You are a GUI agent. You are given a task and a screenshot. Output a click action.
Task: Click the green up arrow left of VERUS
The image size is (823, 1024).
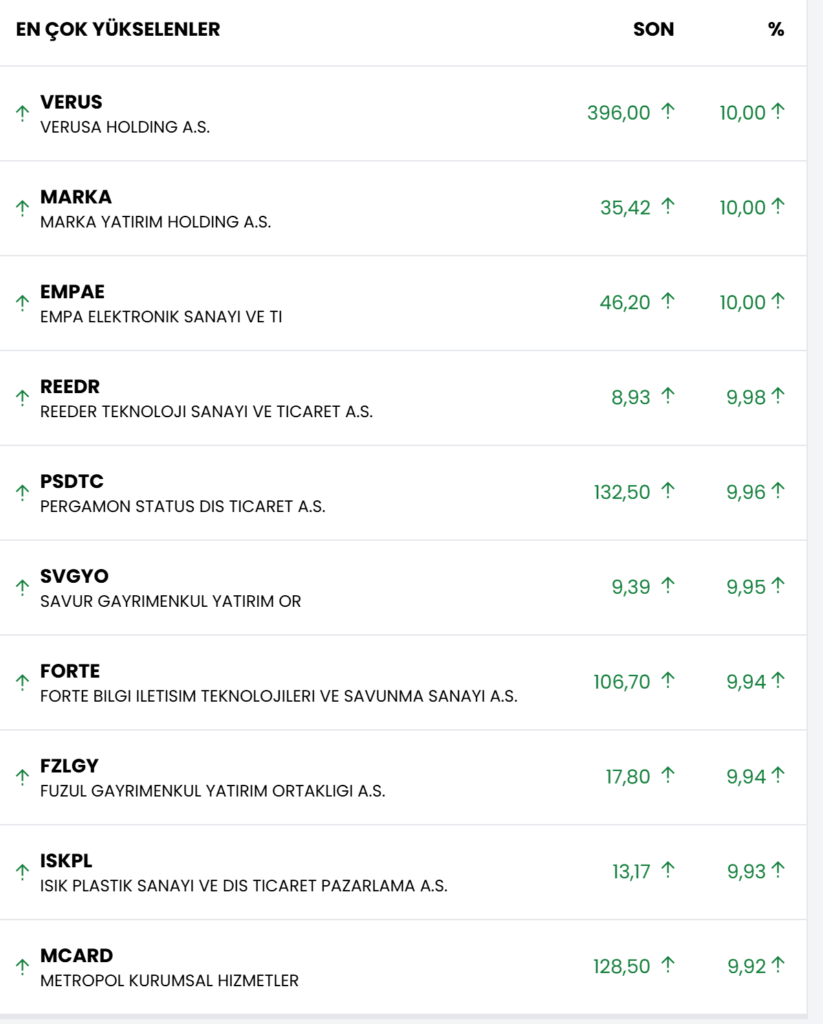[x=22, y=114]
